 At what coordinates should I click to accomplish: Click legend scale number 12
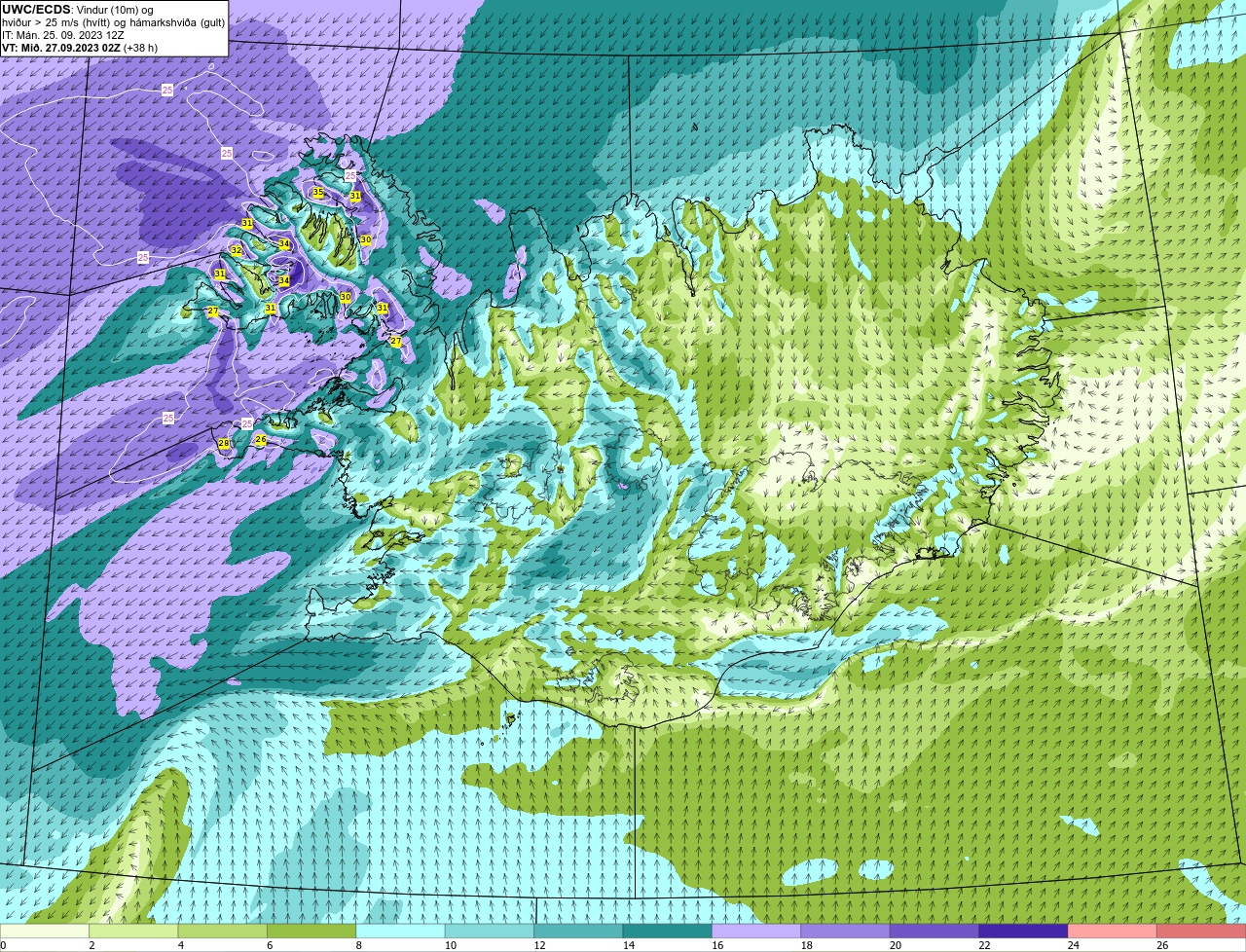(x=539, y=945)
